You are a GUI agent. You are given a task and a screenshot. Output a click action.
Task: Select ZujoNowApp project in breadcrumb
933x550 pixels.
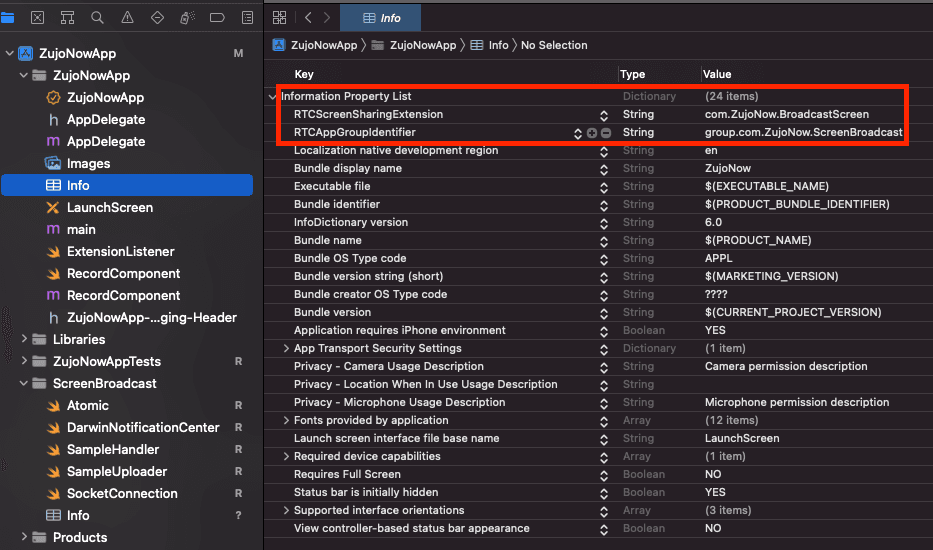[x=315, y=45]
